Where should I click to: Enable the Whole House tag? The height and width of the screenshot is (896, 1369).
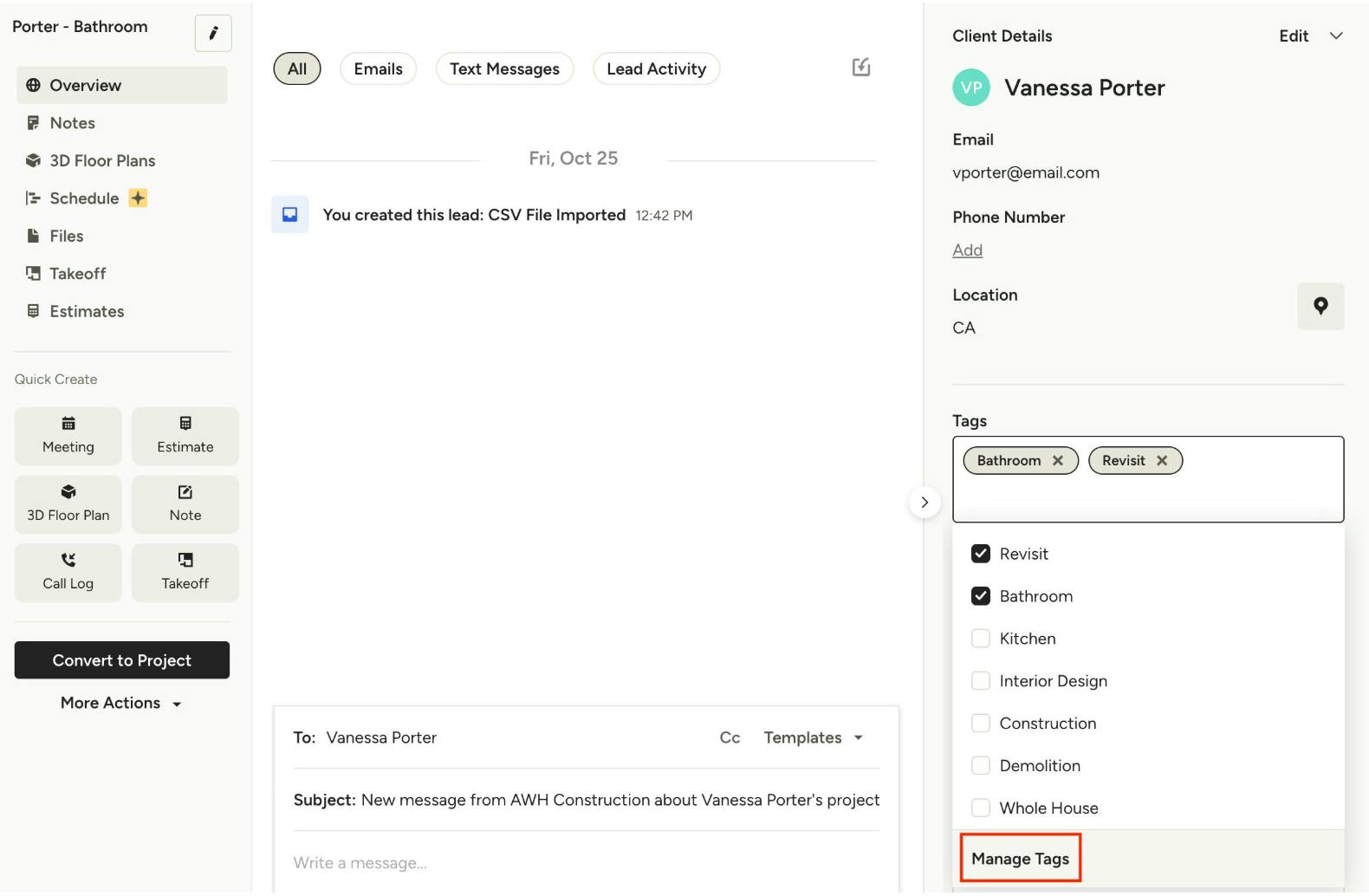pyautogui.click(x=980, y=808)
